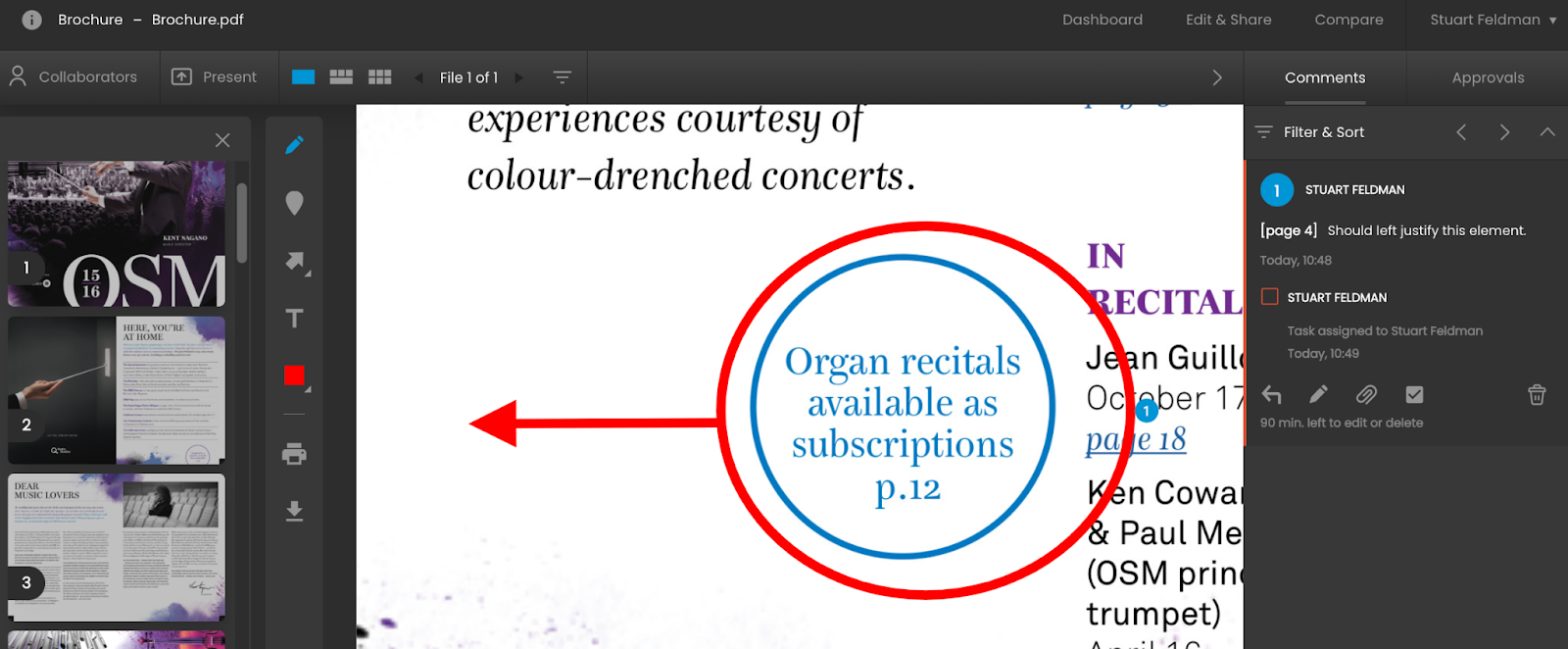
Task: Open the Stuart Feldman user dropdown
Action: [1492, 20]
